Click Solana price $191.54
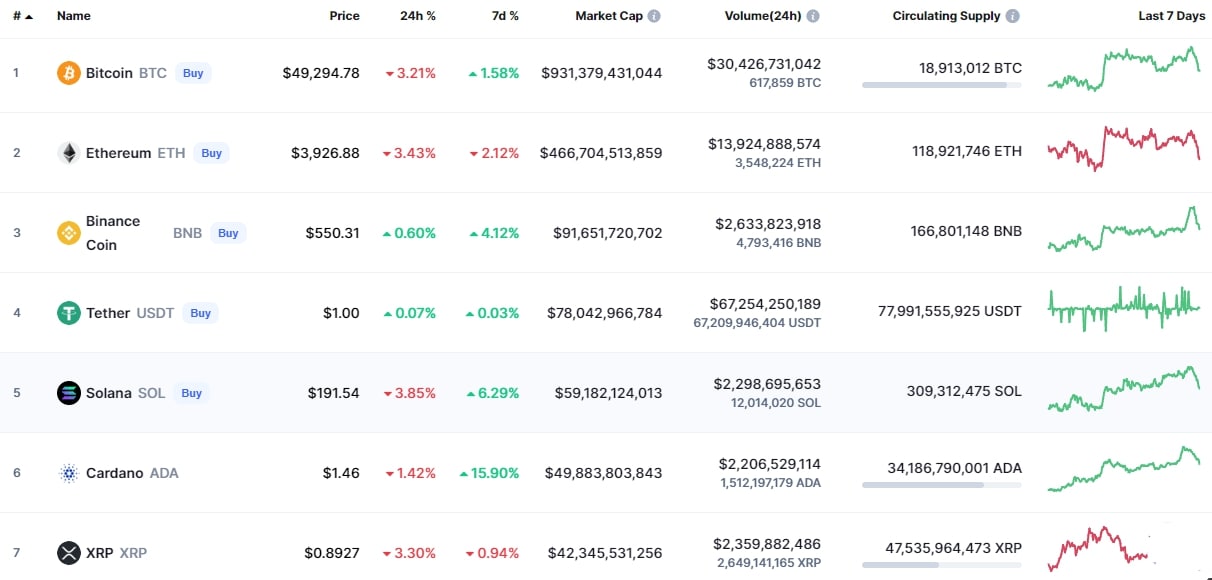Screen dimensions: 1212x580 (333, 393)
